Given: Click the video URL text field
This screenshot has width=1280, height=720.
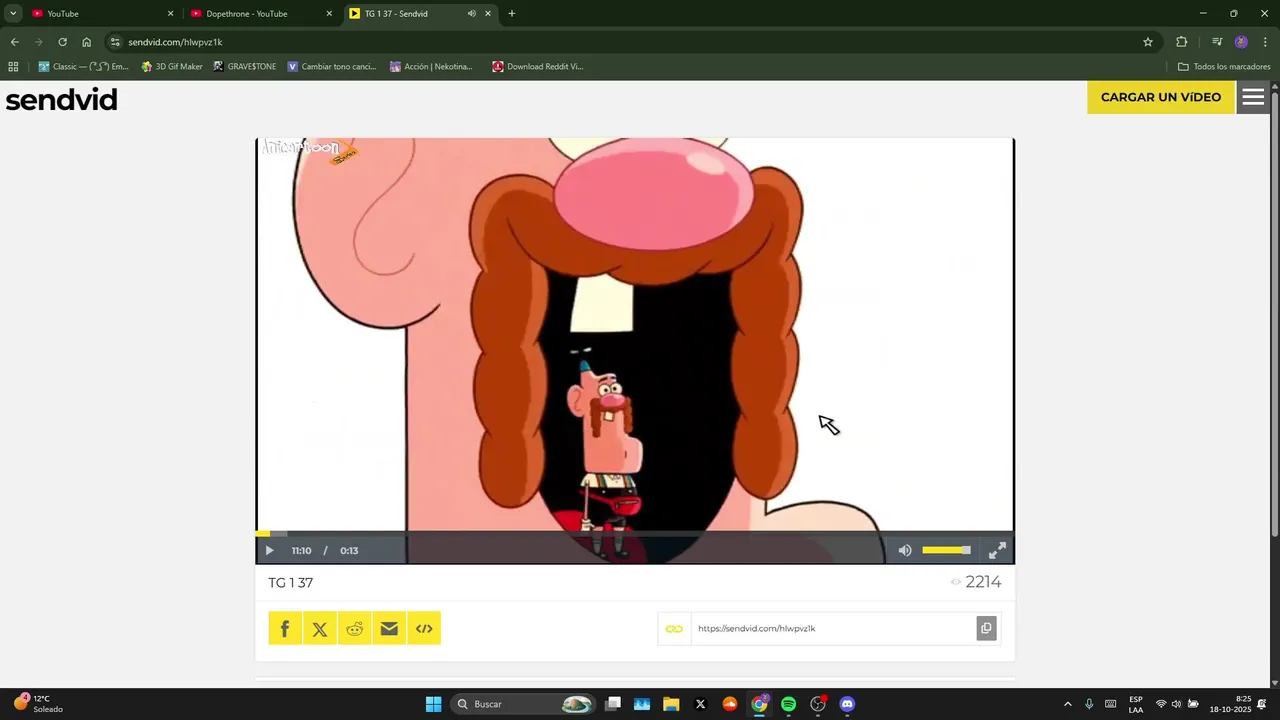Looking at the screenshot, I should pos(833,628).
